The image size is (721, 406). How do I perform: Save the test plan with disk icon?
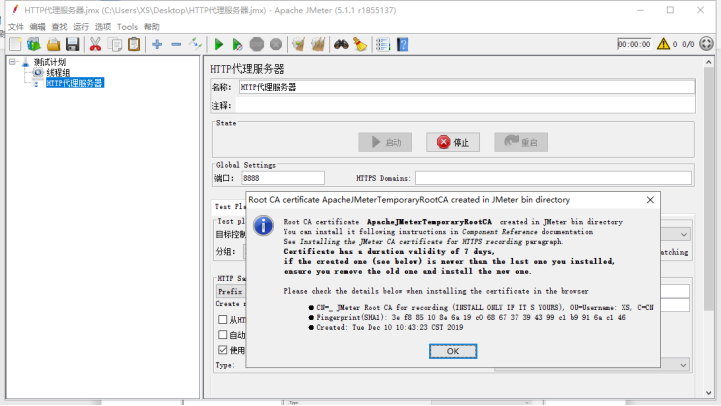click(72, 44)
